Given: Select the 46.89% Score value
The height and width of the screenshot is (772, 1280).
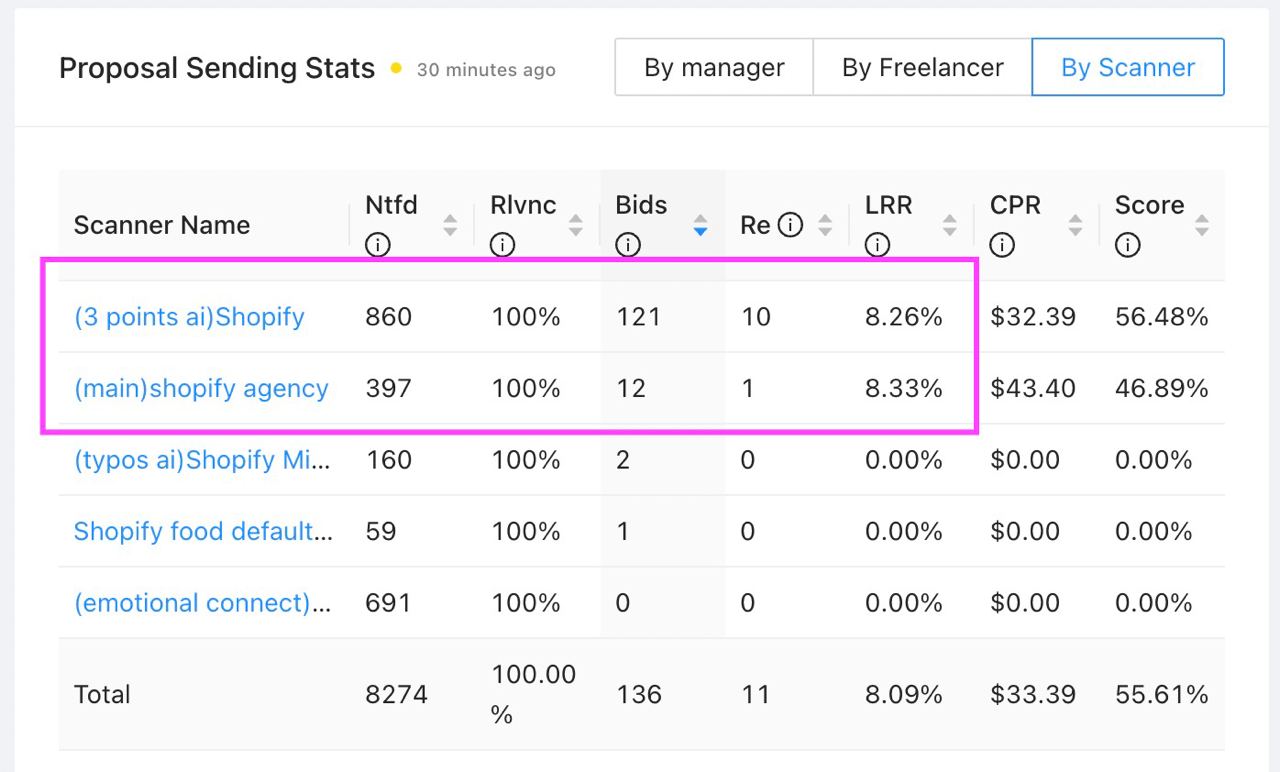Looking at the screenshot, I should (1162, 388).
